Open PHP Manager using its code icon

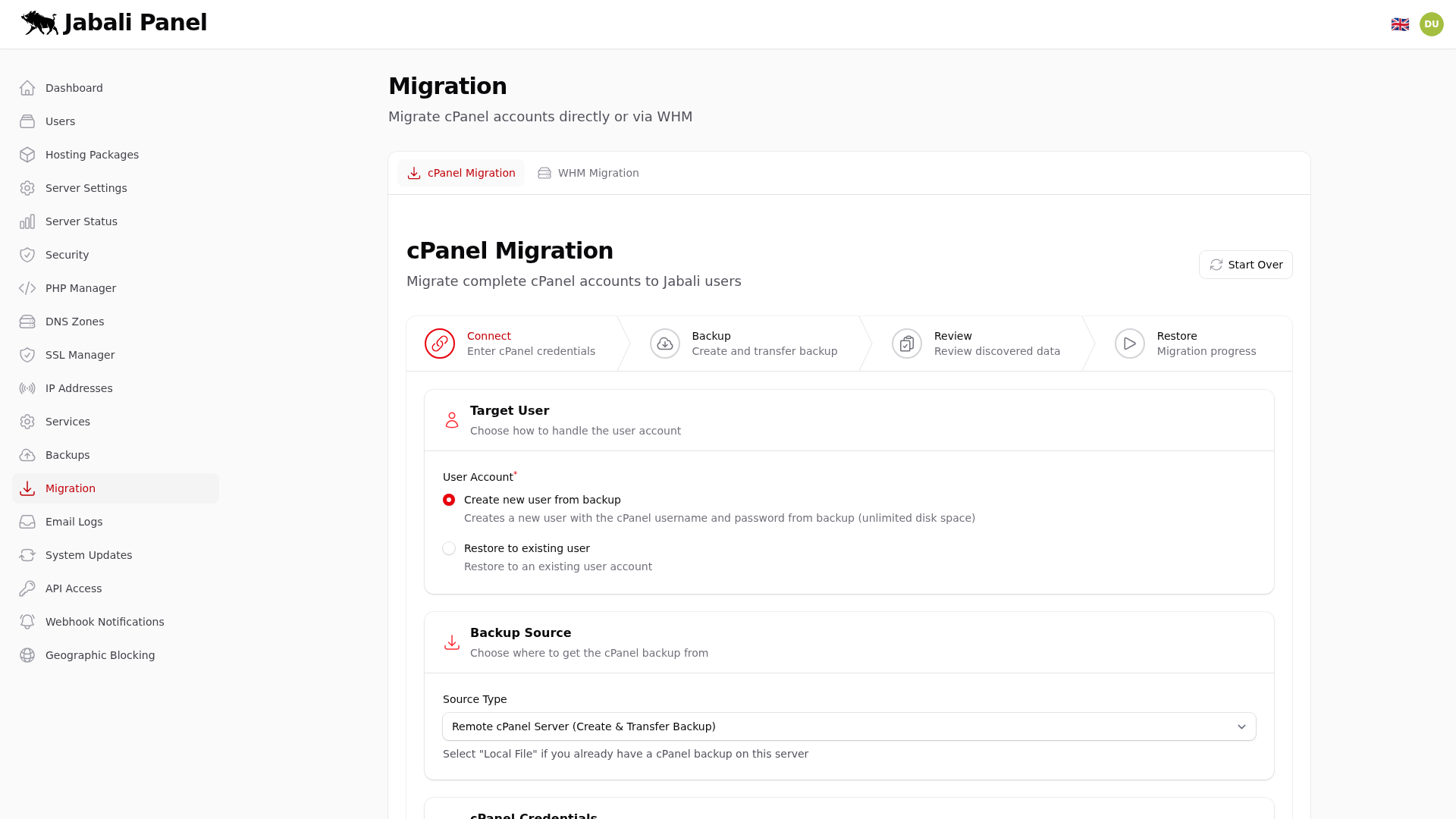tap(27, 288)
